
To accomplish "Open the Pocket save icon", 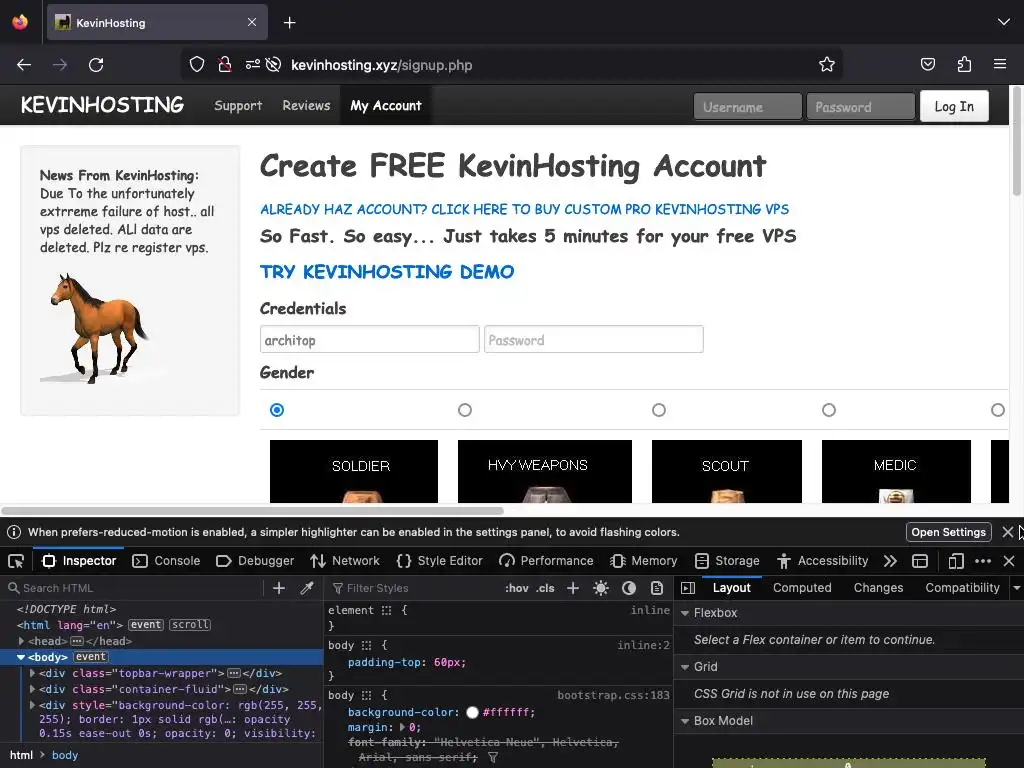I will pos(927,64).
